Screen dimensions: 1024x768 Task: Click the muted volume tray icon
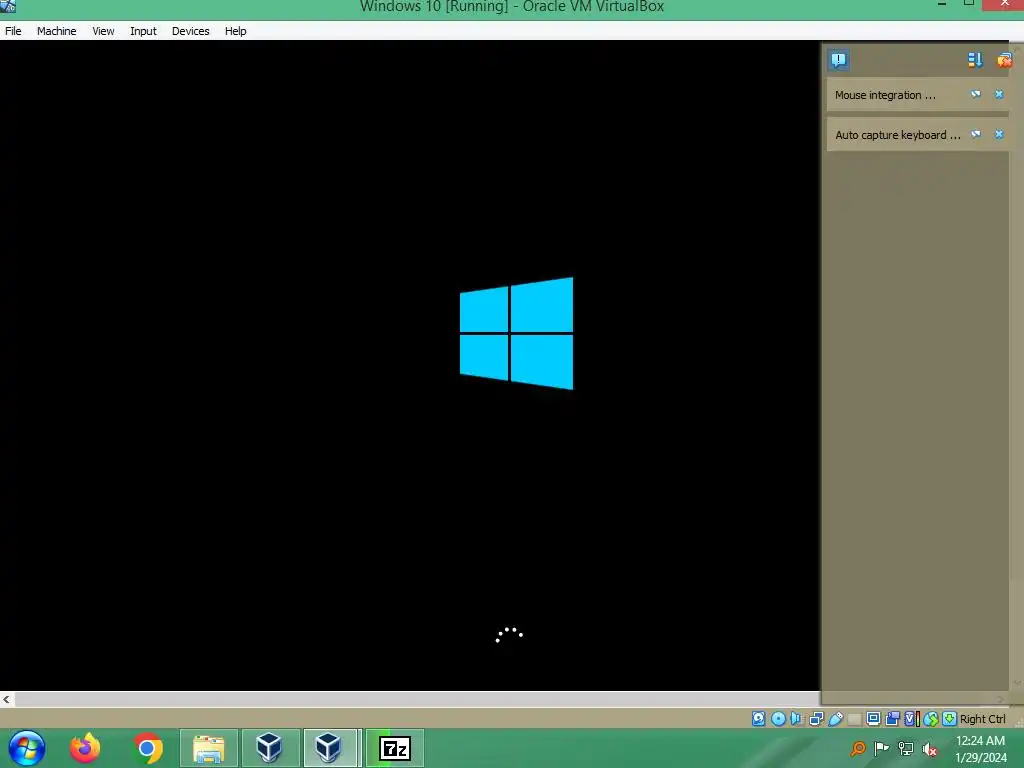930,749
